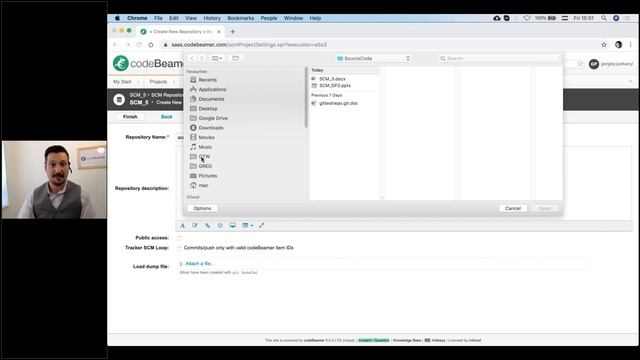Close the Create New Repository tab
The height and width of the screenshot is (360, 640).
219,31
